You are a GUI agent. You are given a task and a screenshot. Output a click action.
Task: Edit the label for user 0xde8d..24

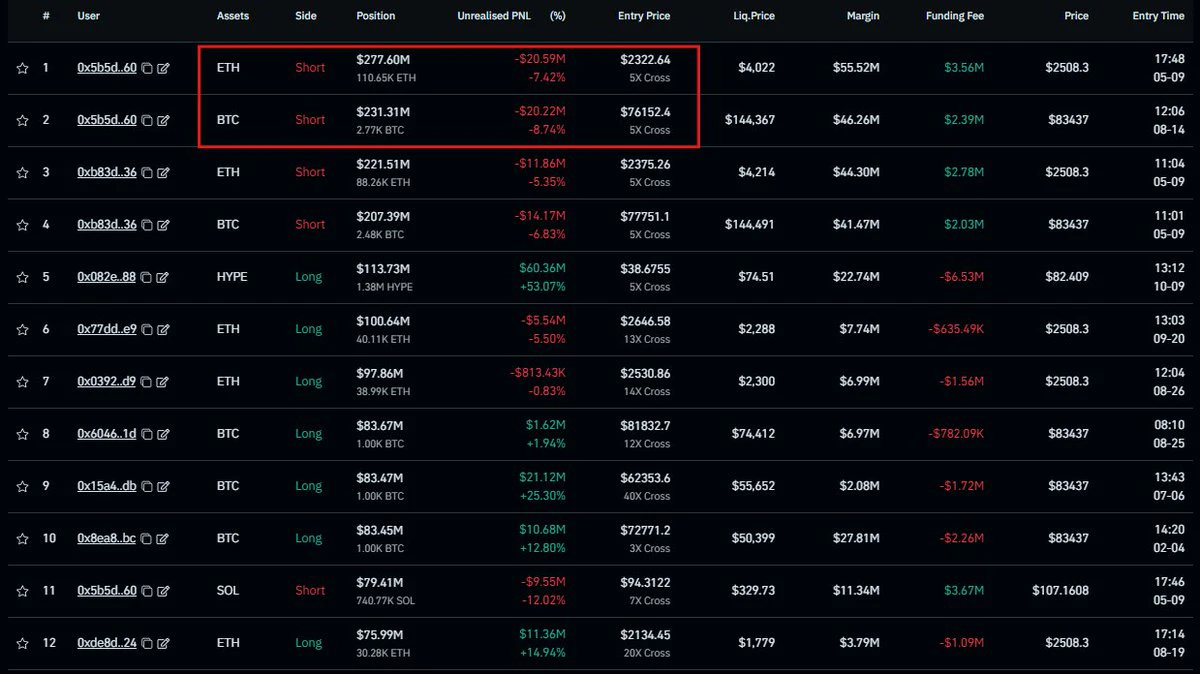pyautogui.click(x=163, y=643)
